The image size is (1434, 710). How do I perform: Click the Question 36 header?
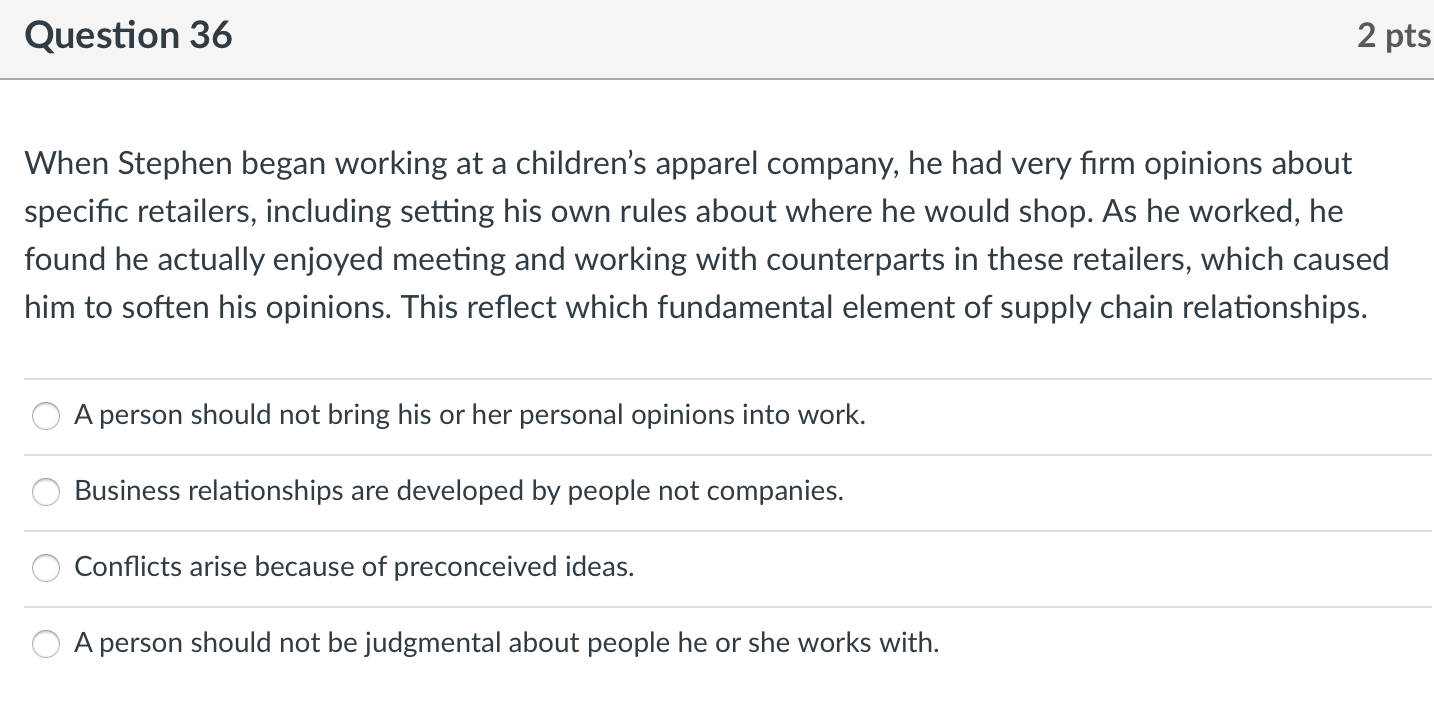(x=129, y=35)
